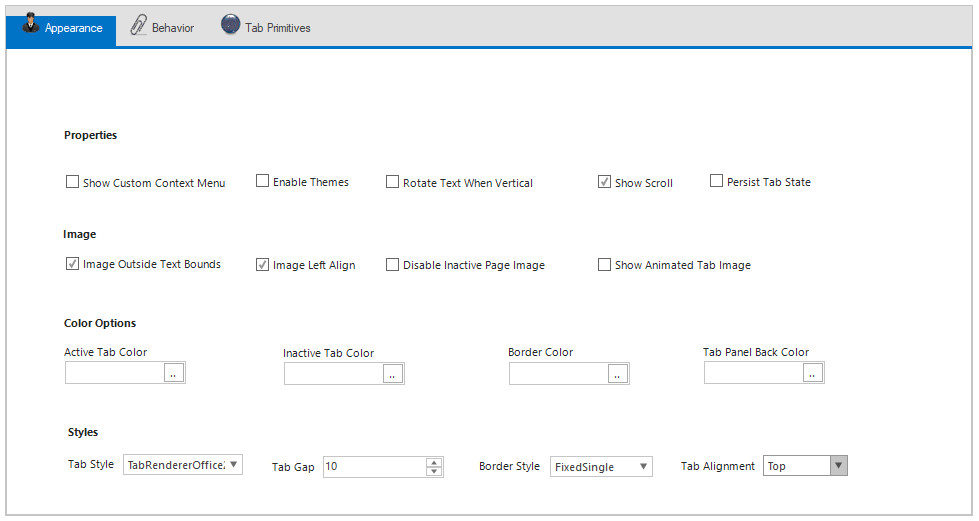Click the Tab Gap label

pos(293,467)
